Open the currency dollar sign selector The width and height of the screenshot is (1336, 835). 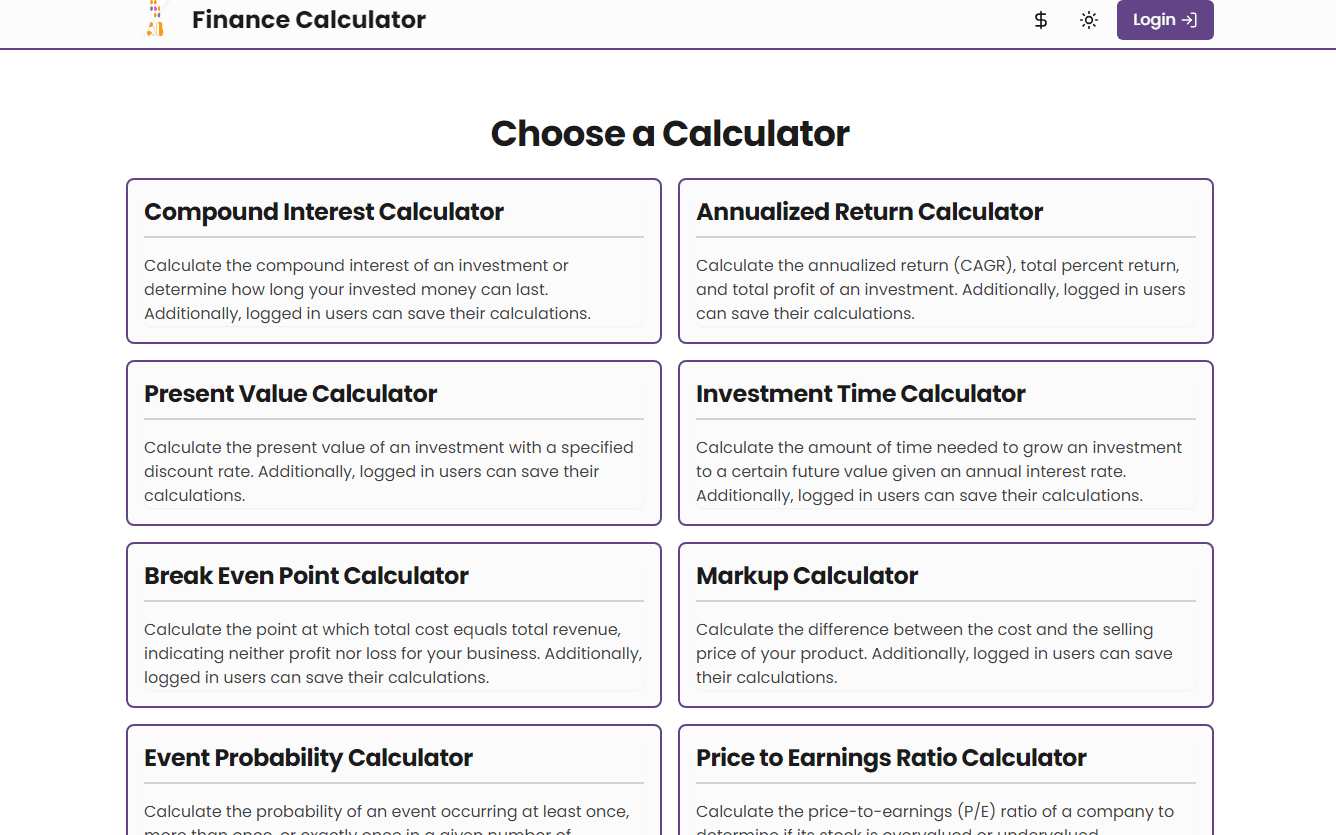point(1041,20)
